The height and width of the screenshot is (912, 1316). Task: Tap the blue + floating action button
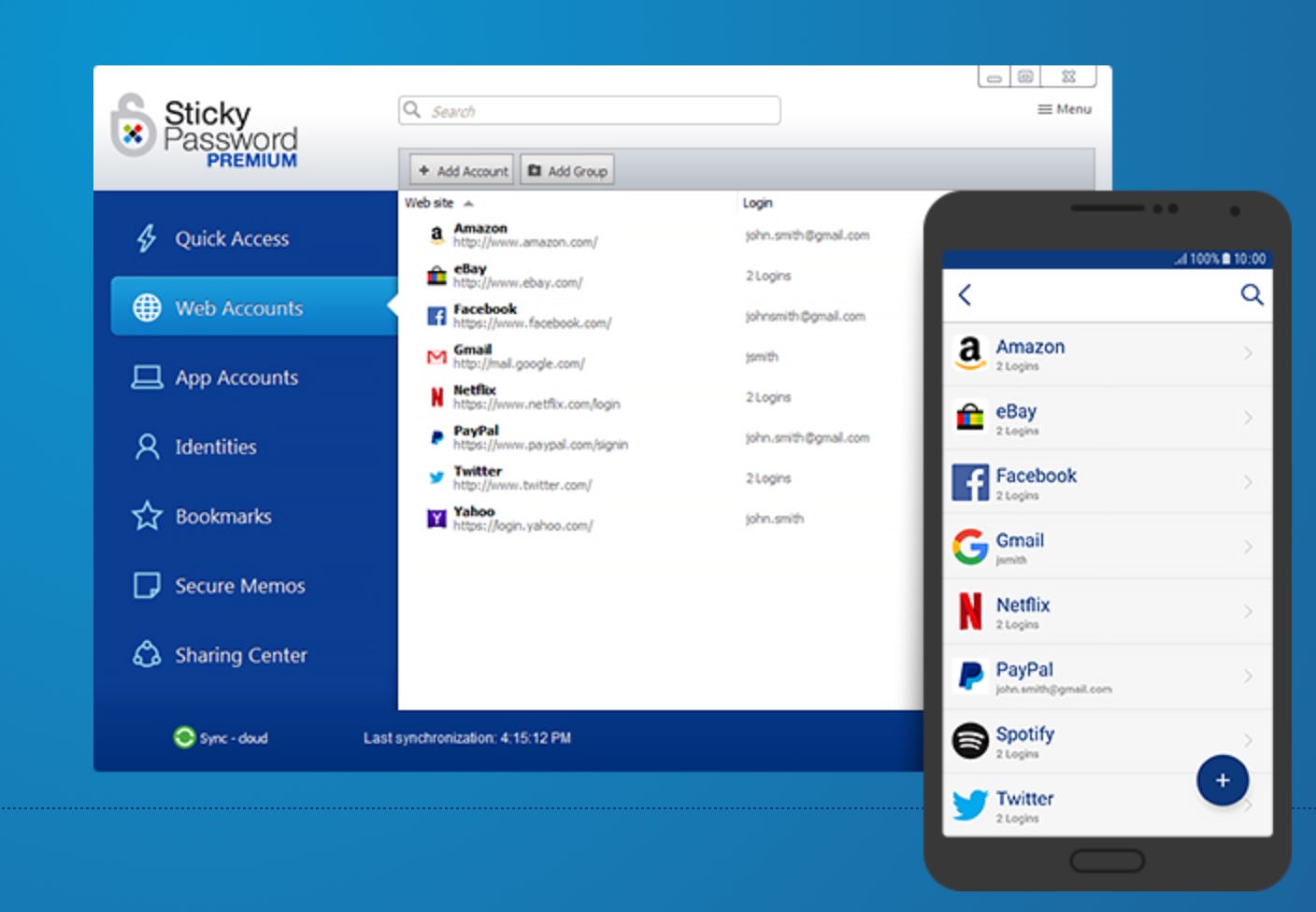click(1222, 780)
